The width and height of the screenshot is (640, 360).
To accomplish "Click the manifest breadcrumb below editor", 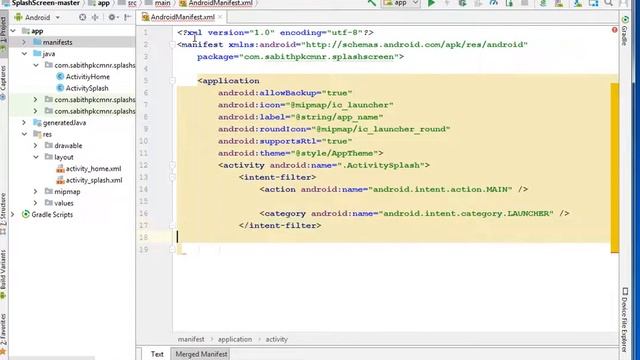I will (x=191, y=339).
